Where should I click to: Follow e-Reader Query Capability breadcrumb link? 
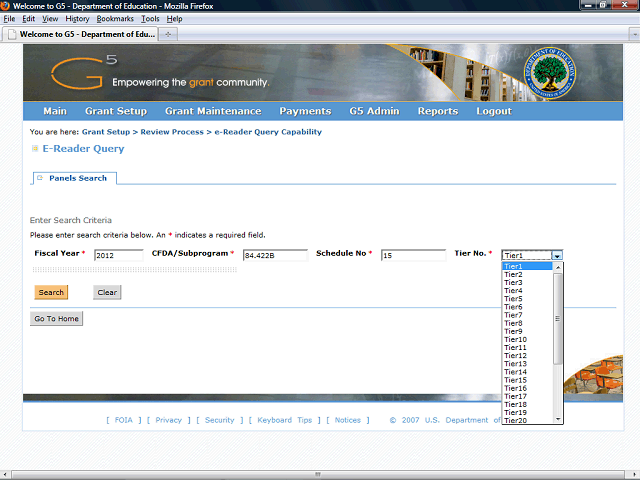click(x=268, y=132)
